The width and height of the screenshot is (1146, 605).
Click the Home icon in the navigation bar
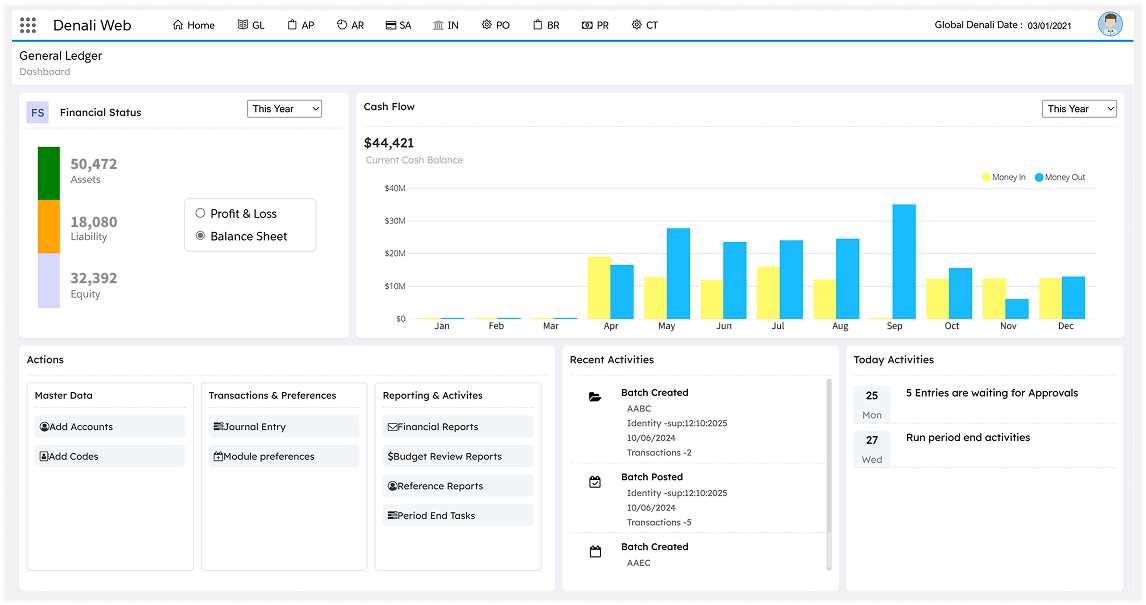[178, 25]
